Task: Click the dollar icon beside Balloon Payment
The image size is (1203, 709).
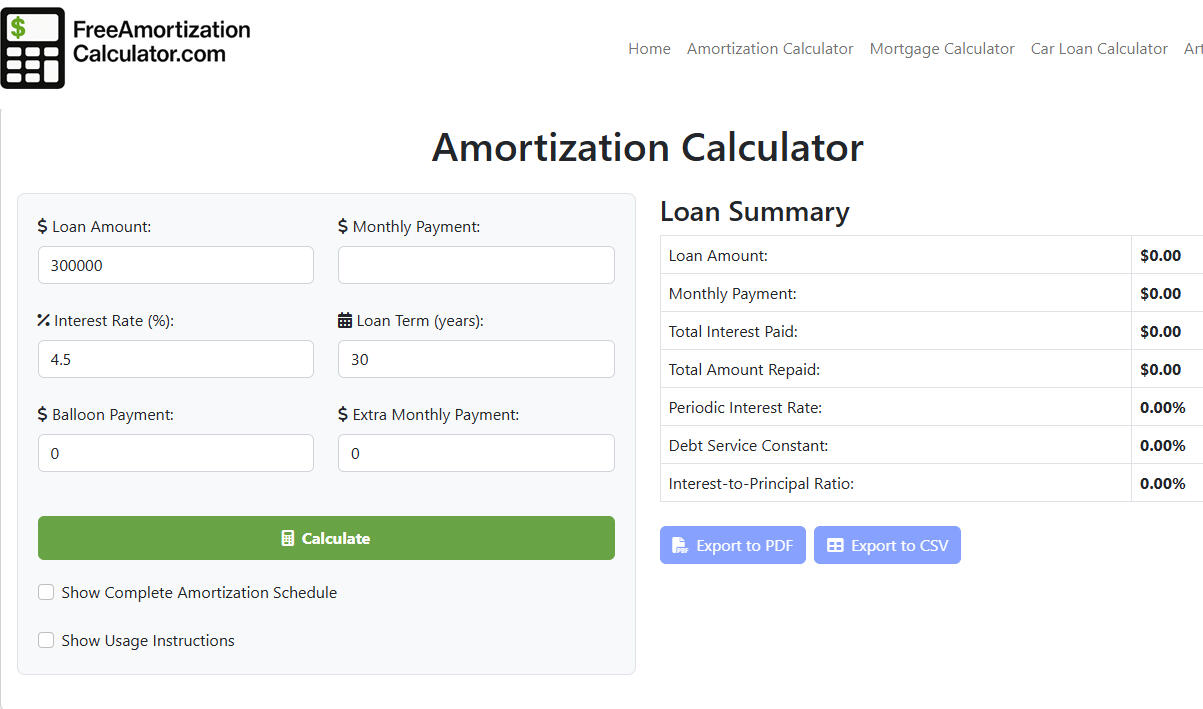Action: pos(44,414)
